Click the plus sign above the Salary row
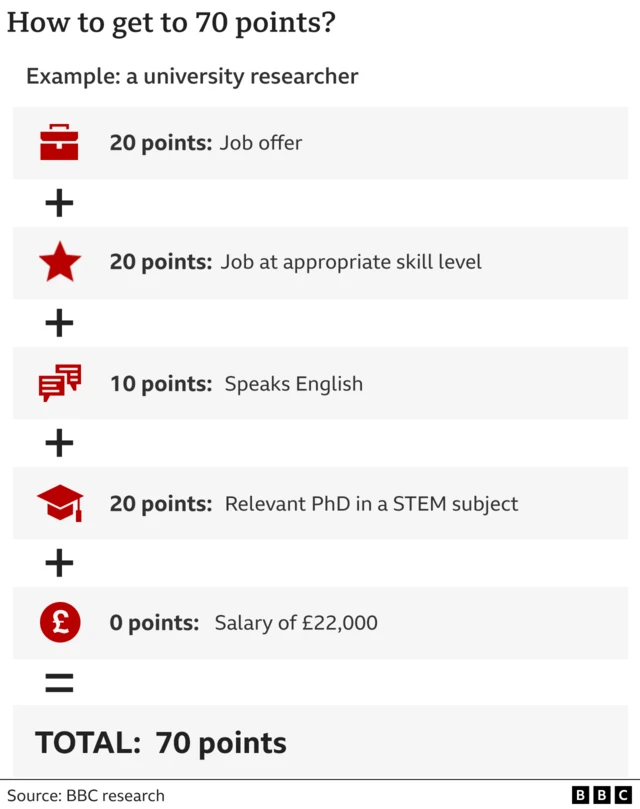The image size is (640, 809). tap(59, 564)
